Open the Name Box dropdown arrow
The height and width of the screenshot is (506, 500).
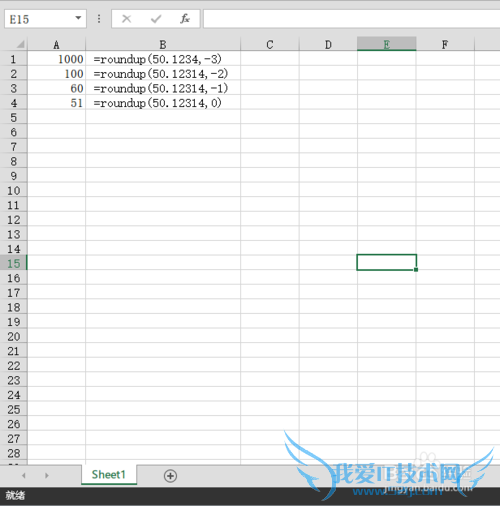tap(78, 18)
